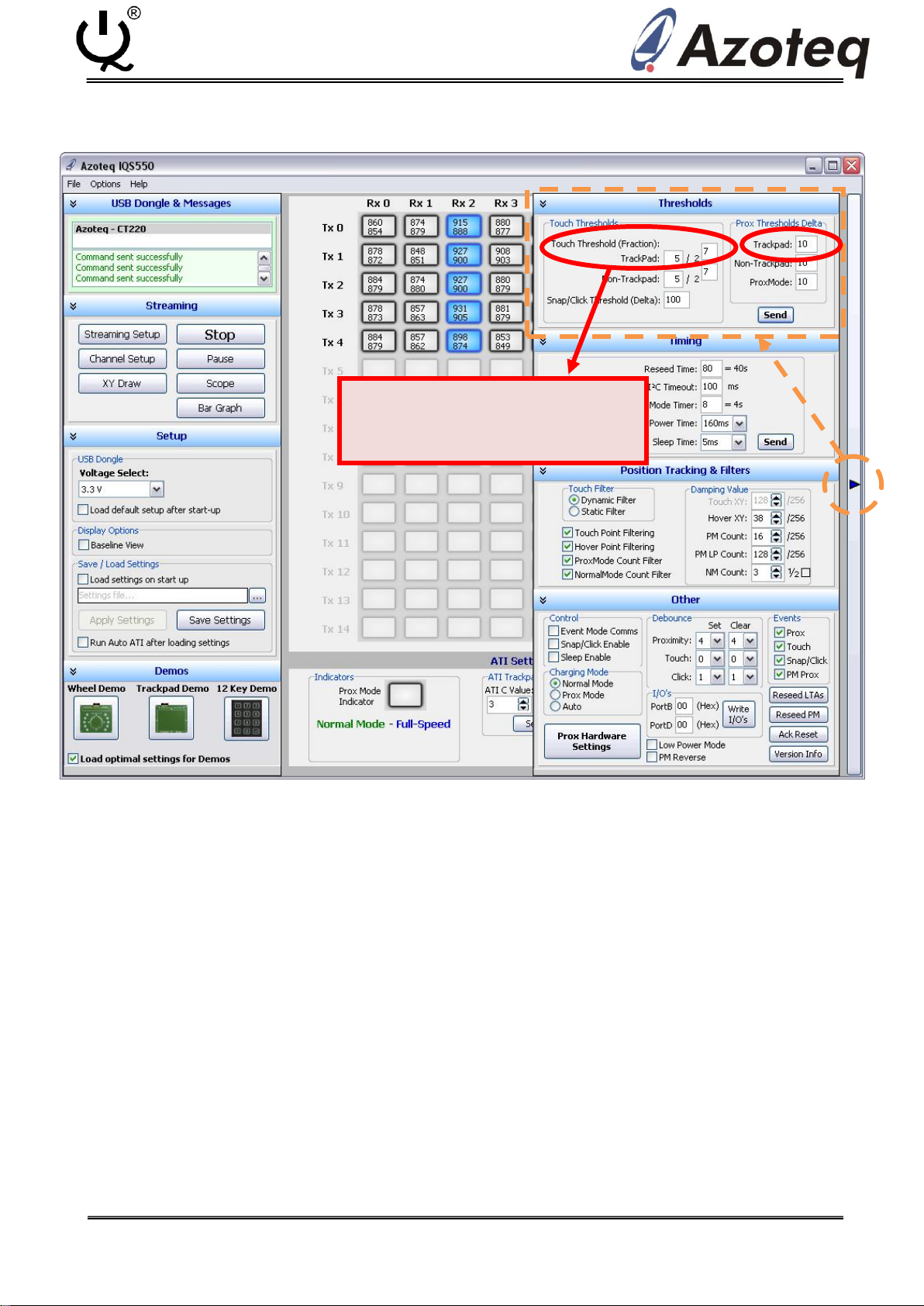The height and width of the screenshot is (1306, 924).
Task: Click the Reseed LTAs button
Action: 798,695
